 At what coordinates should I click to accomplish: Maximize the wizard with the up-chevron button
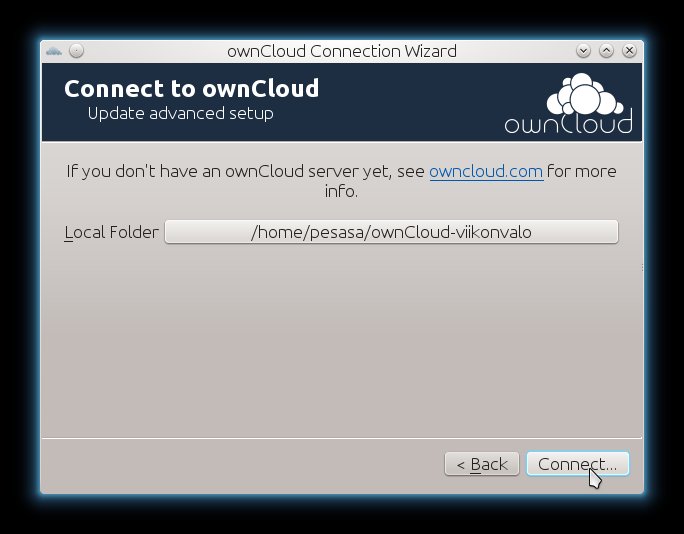click(x=606, y=51)
